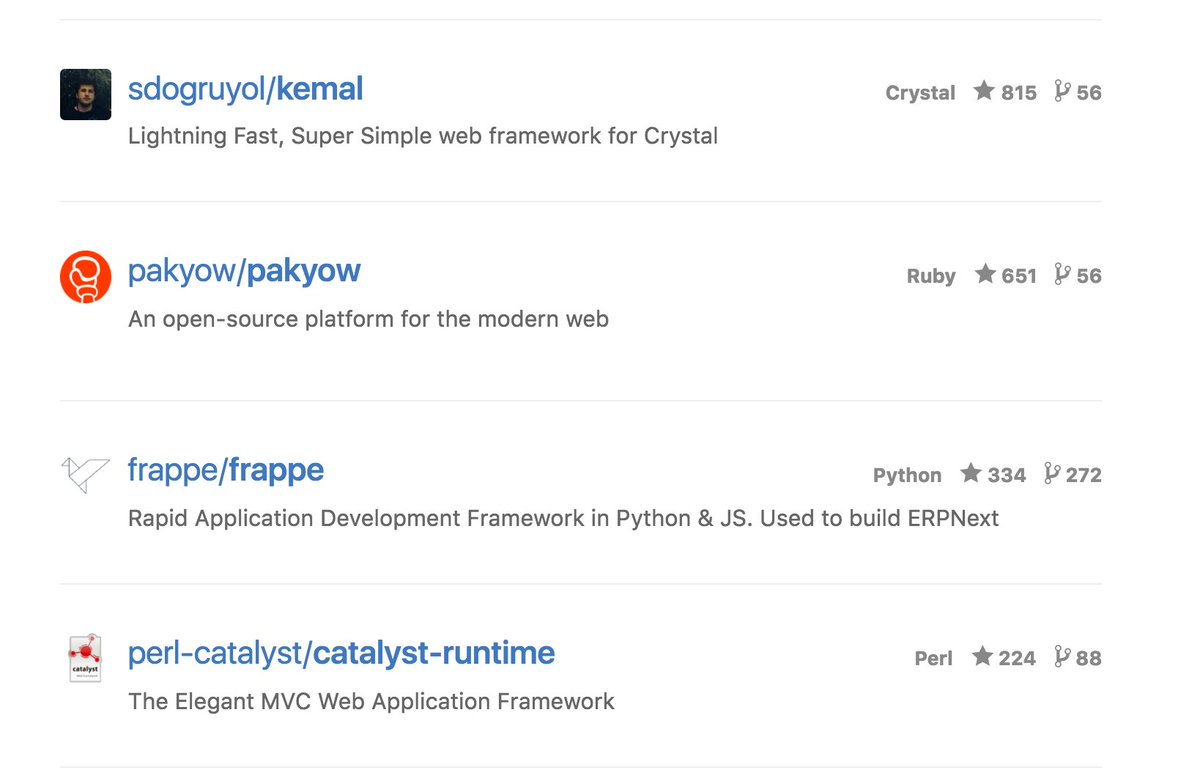This screenshot has height=781, width=1200.
Task: Click the 'Lightning Fast, Super Simple' description
Action: point(423,136)
